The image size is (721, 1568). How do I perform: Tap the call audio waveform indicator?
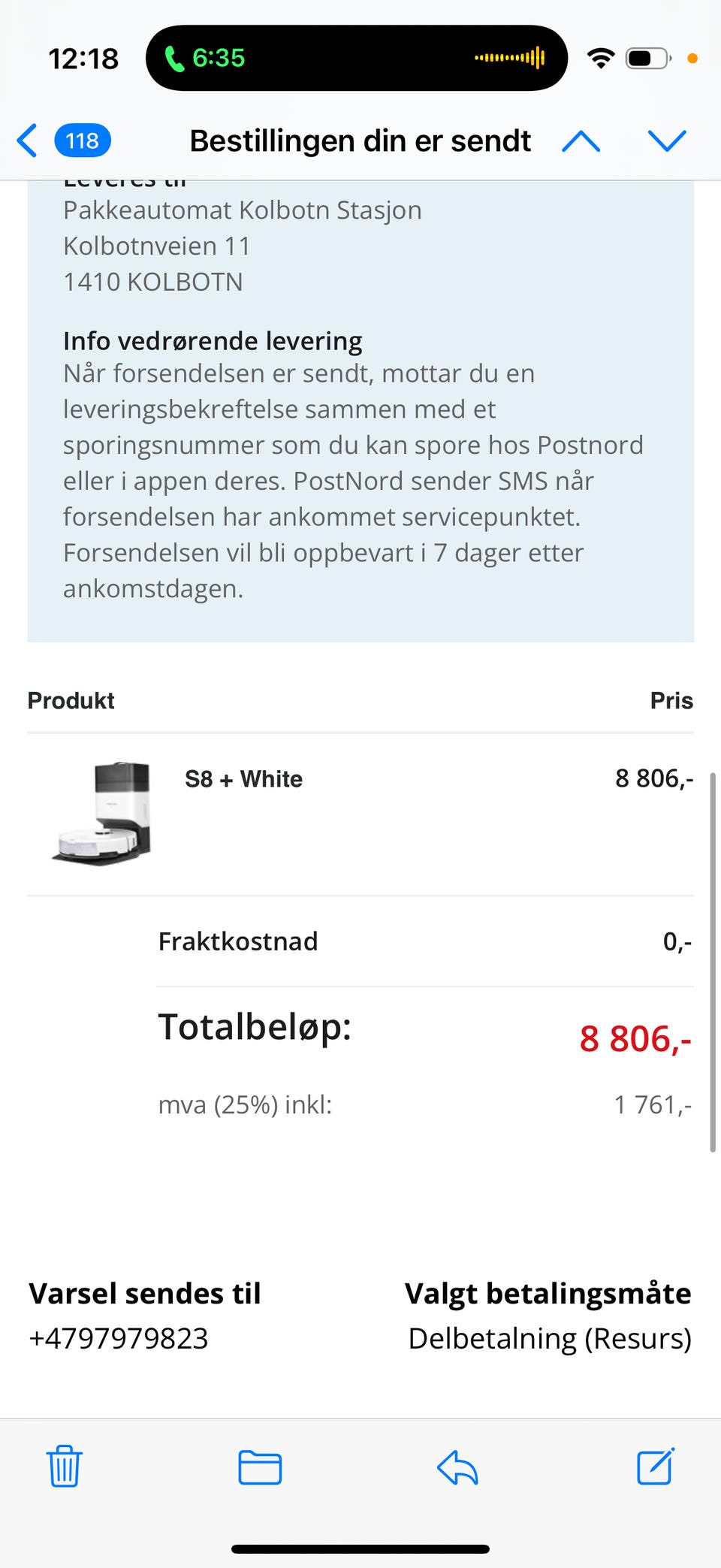tap(510, 58)
